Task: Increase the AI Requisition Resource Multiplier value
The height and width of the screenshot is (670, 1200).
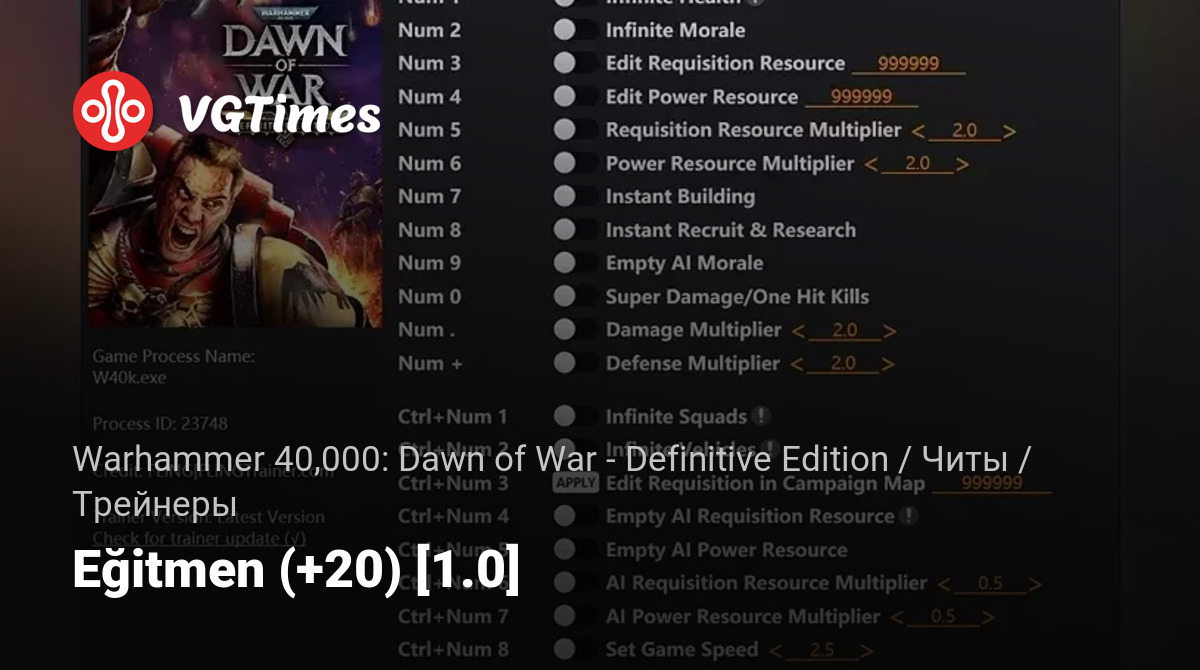Action: click(1035, 584)
